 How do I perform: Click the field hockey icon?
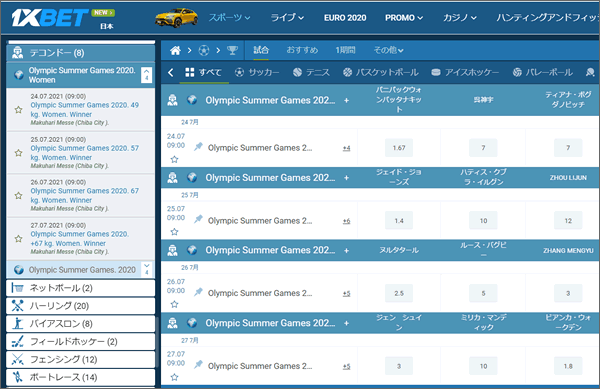[x=18, y=341]
